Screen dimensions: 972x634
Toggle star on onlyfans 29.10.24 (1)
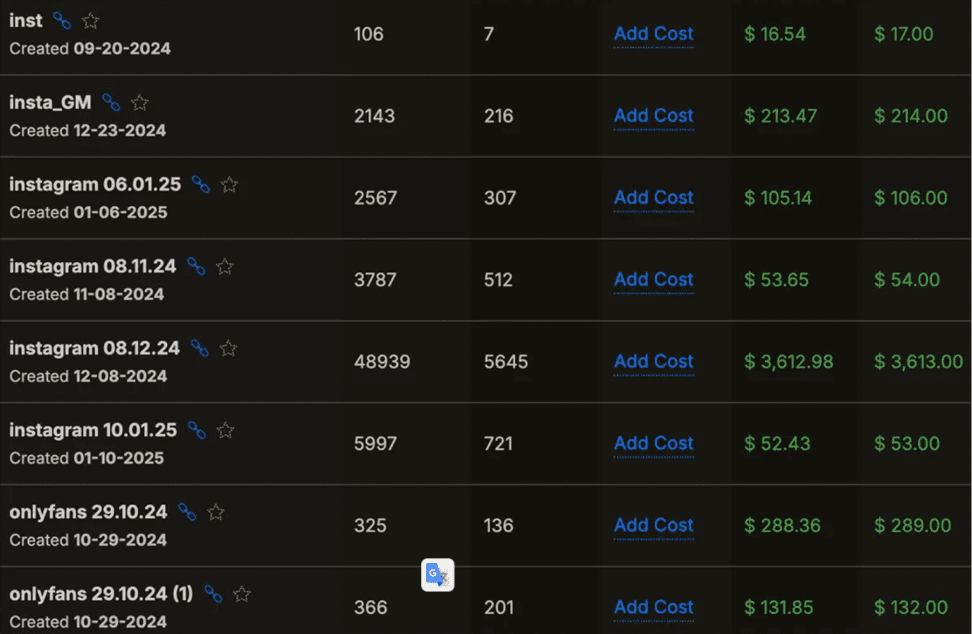[x=242, y=594]
